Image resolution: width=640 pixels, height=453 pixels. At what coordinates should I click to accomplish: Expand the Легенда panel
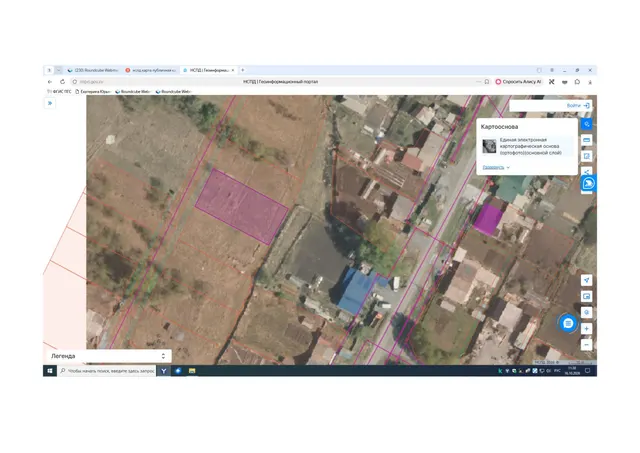(x=108, y=356)
